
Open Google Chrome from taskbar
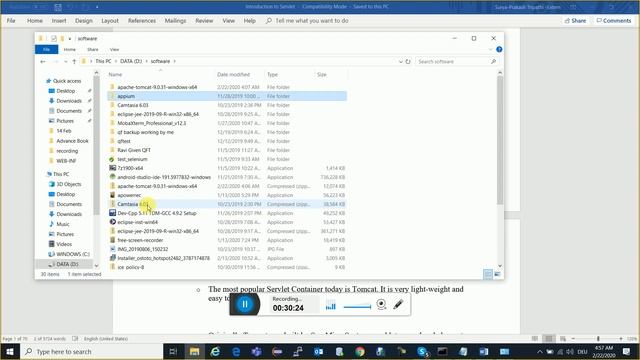(360, 351)
